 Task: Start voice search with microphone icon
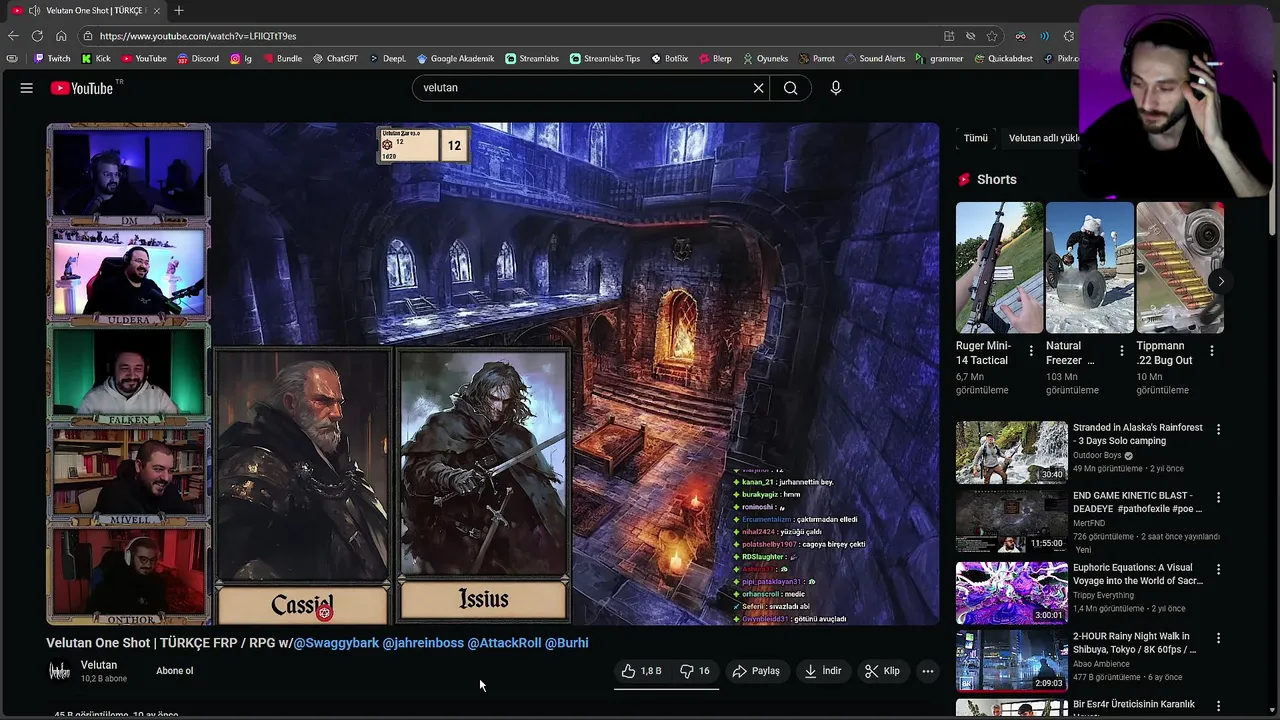point(836,88)
